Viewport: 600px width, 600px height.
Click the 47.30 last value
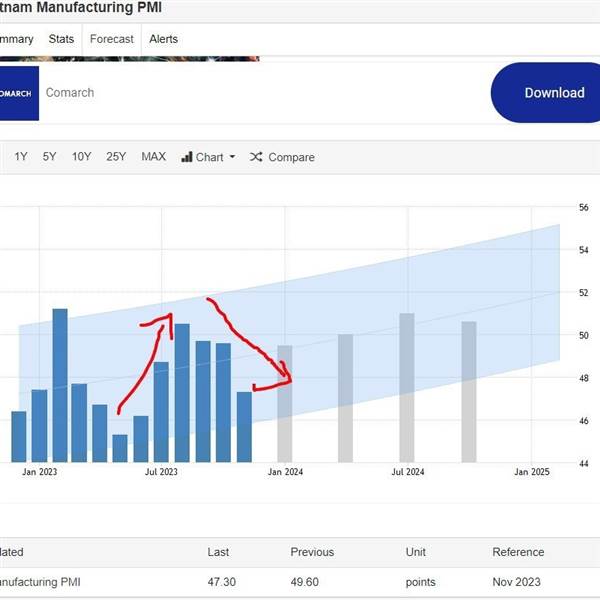coord(222,582)
